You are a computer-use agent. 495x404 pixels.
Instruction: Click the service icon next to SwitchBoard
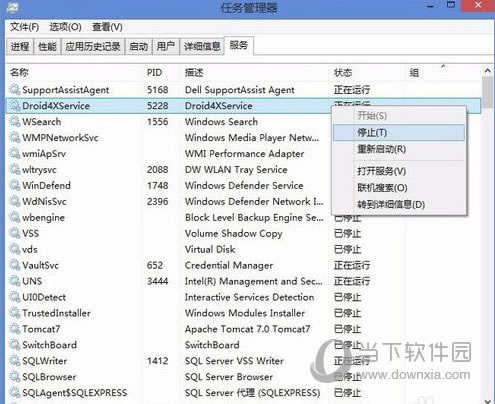(14, 345)
